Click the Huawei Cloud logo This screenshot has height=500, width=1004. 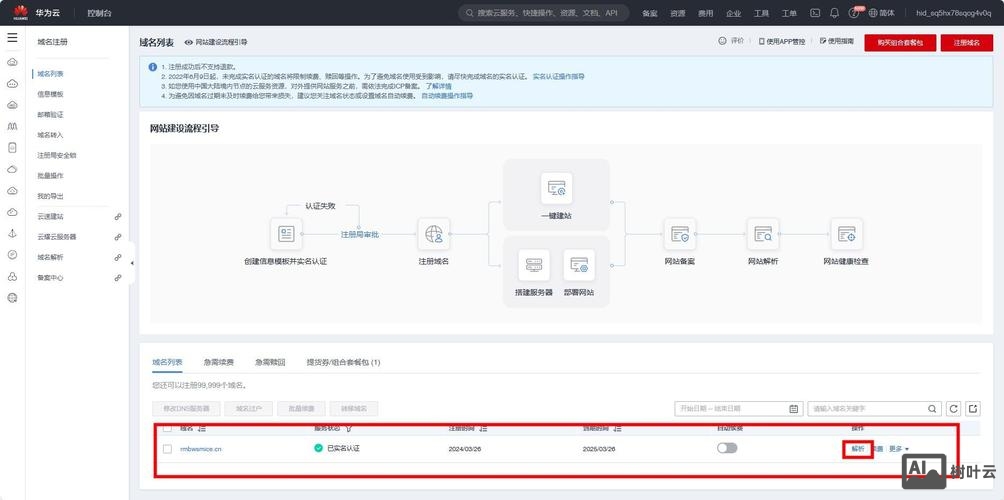click(21, 12)
